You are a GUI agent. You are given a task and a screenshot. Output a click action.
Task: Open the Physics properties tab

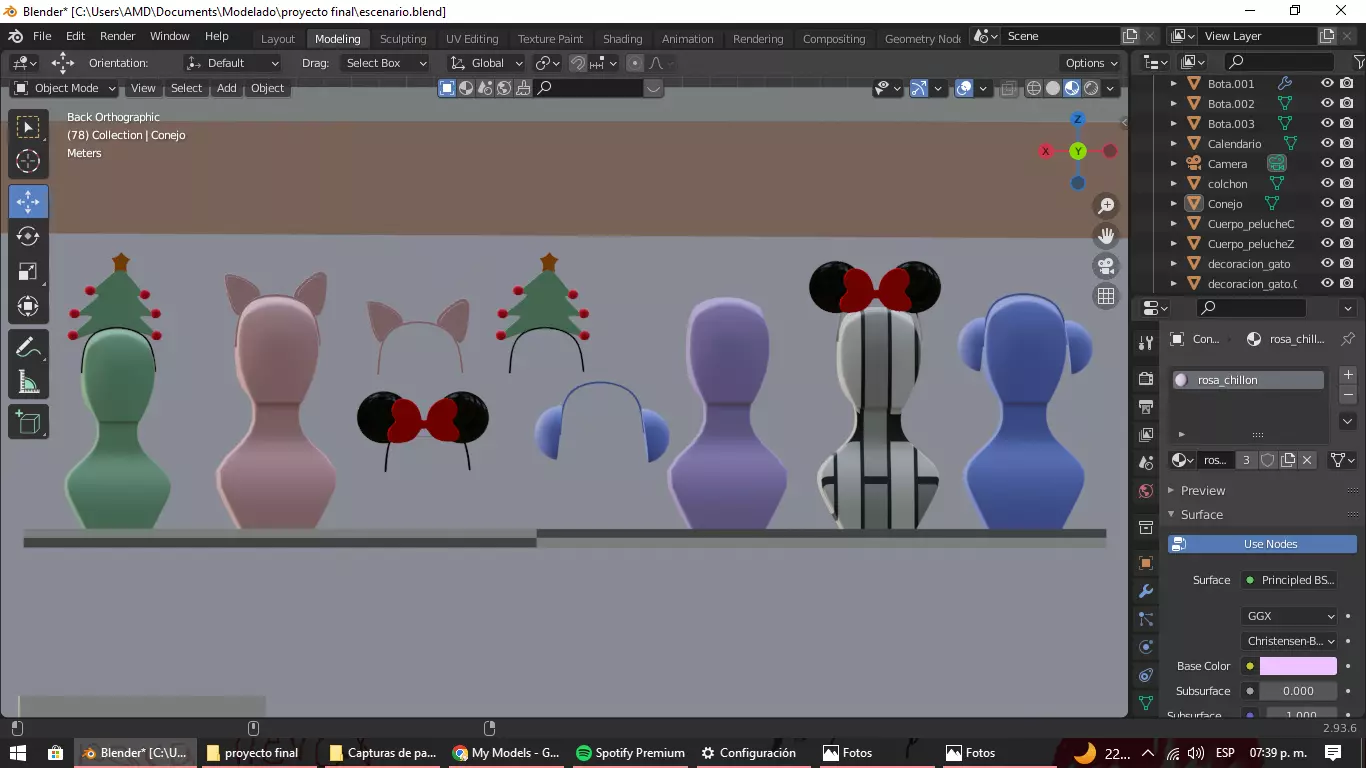click(1146, 647)
